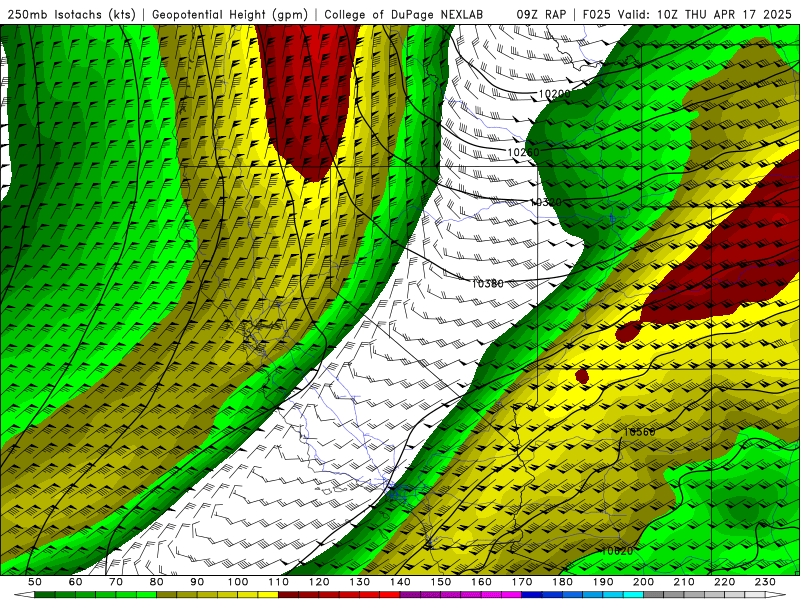This screenshot has height=600, width=800.
Task: Click the 10260 height contour label
Action: click(x=523, y=152)
